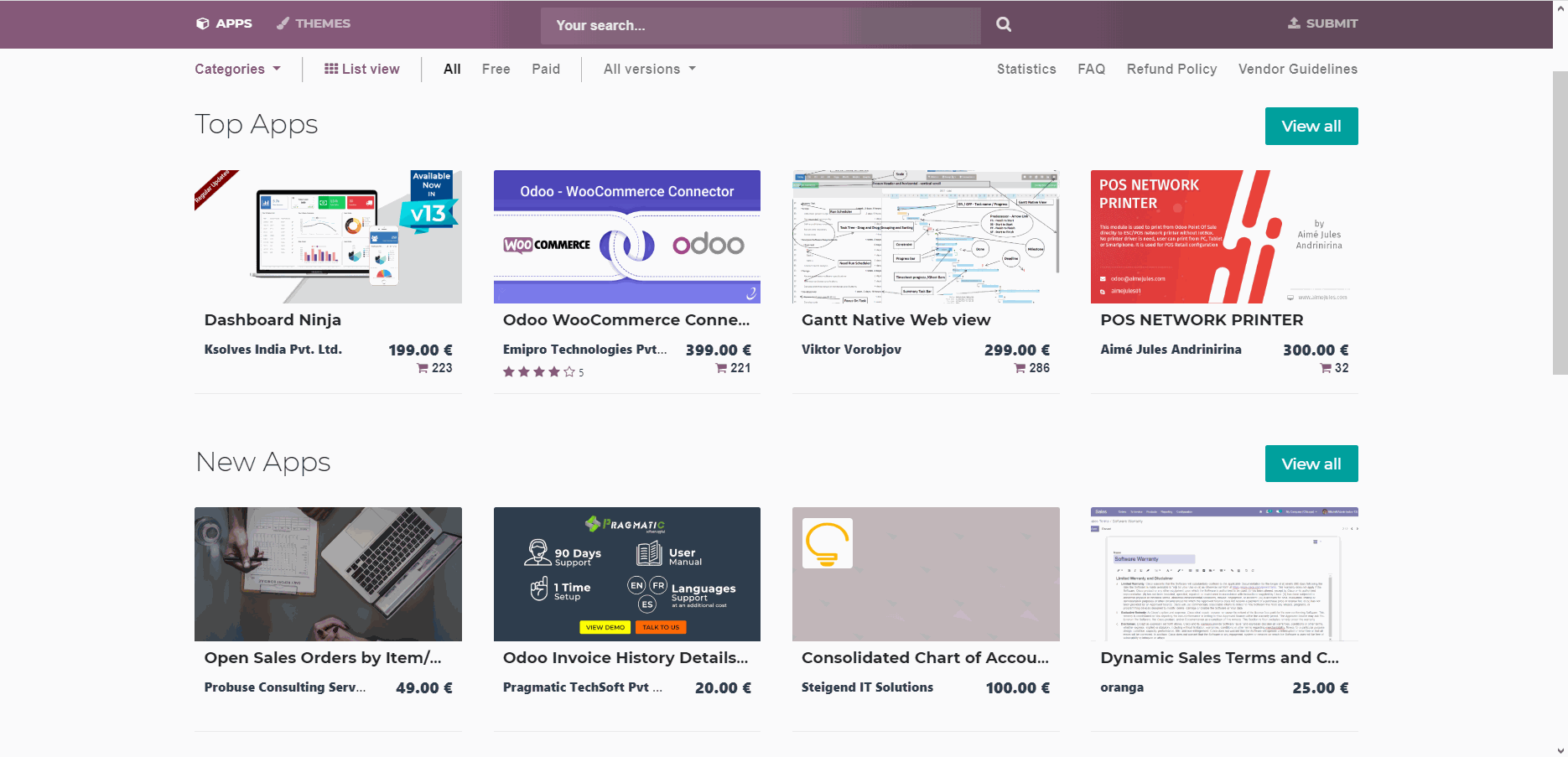Click the Dashboard Ninja title

(273, 319)
